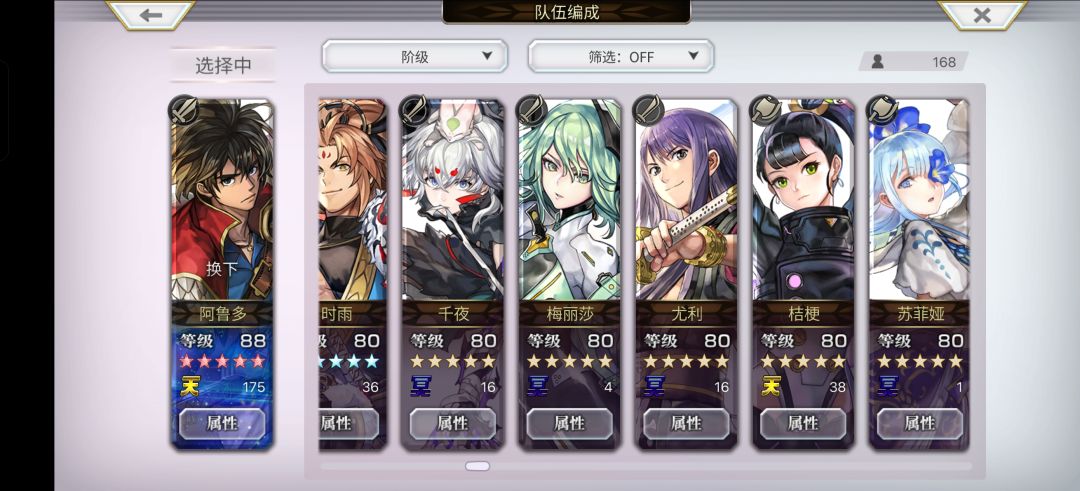Screen dimensions: 1080x491
Task: Open 属性 for 千夜
Action: (x=453, y=424)
